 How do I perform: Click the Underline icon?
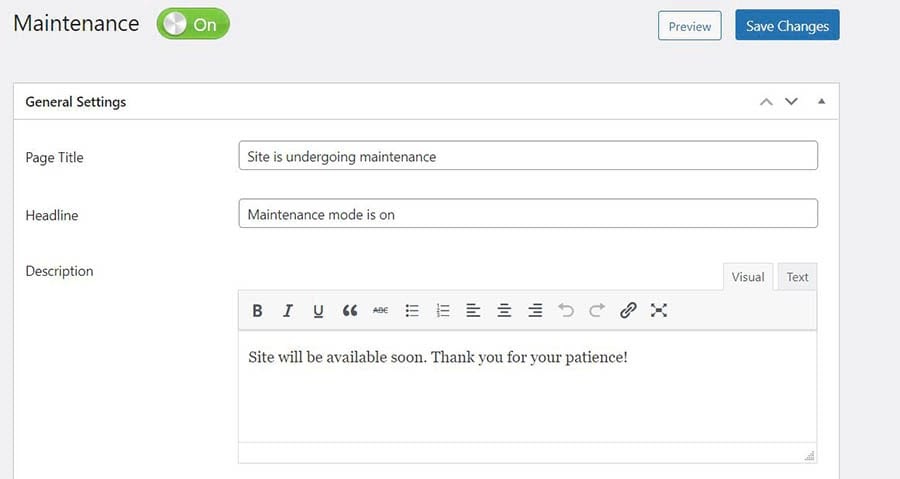(318, 311)
